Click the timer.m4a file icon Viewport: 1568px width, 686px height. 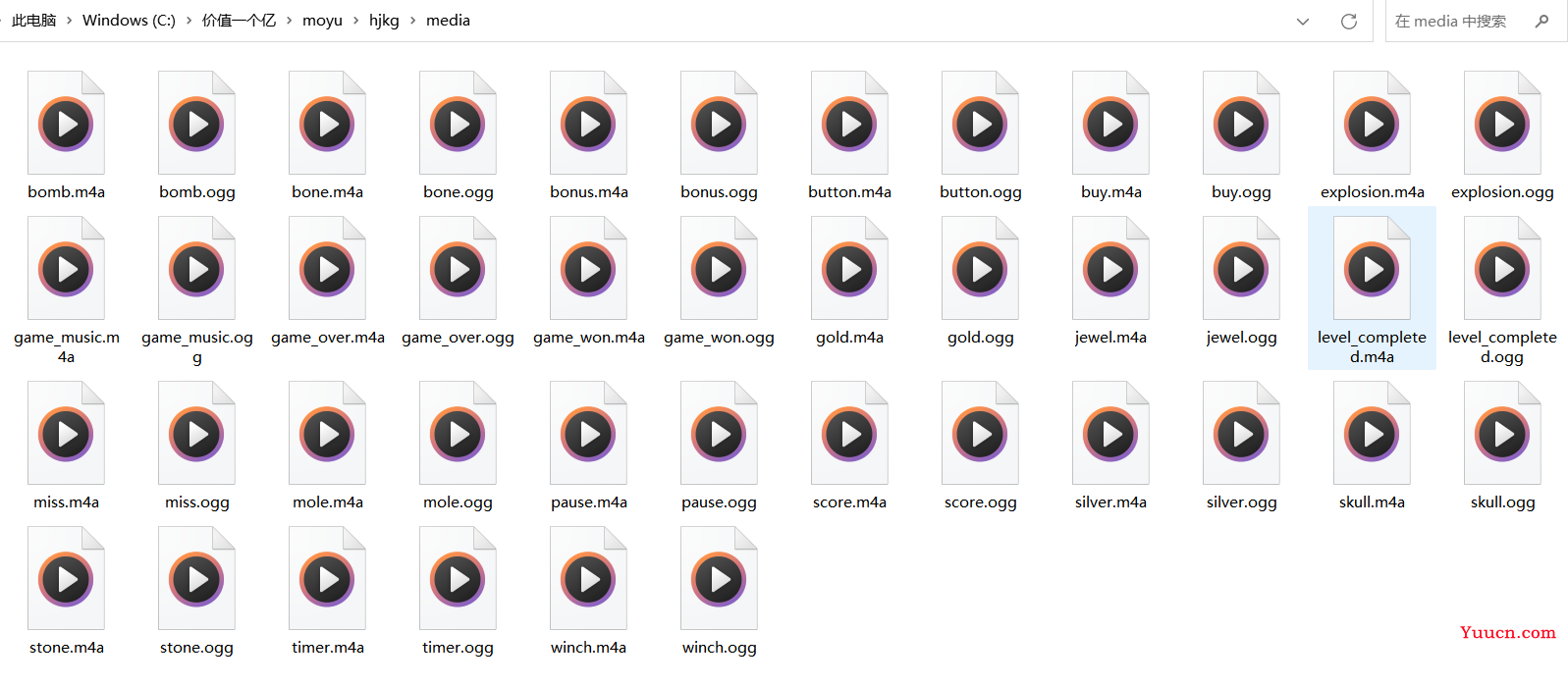click(x=327, y=578)
